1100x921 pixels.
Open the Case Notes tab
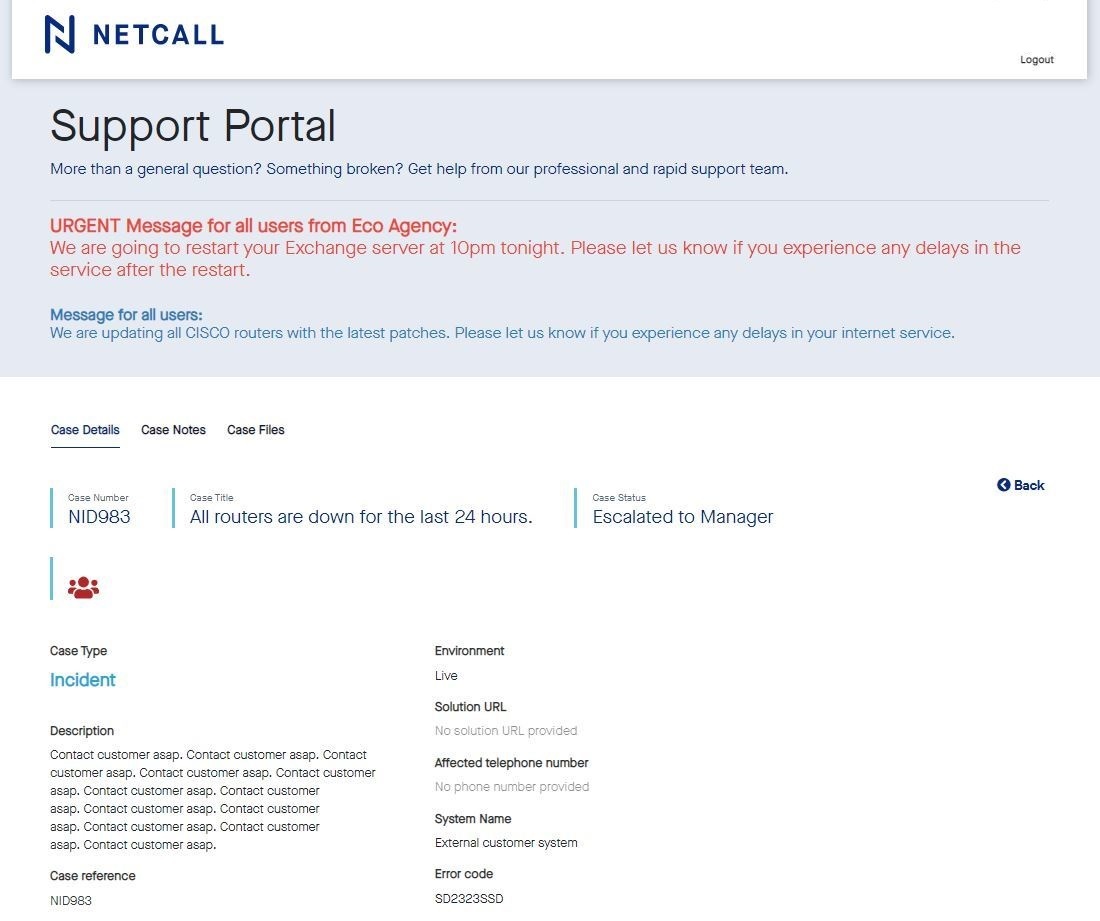pos(173,430)
